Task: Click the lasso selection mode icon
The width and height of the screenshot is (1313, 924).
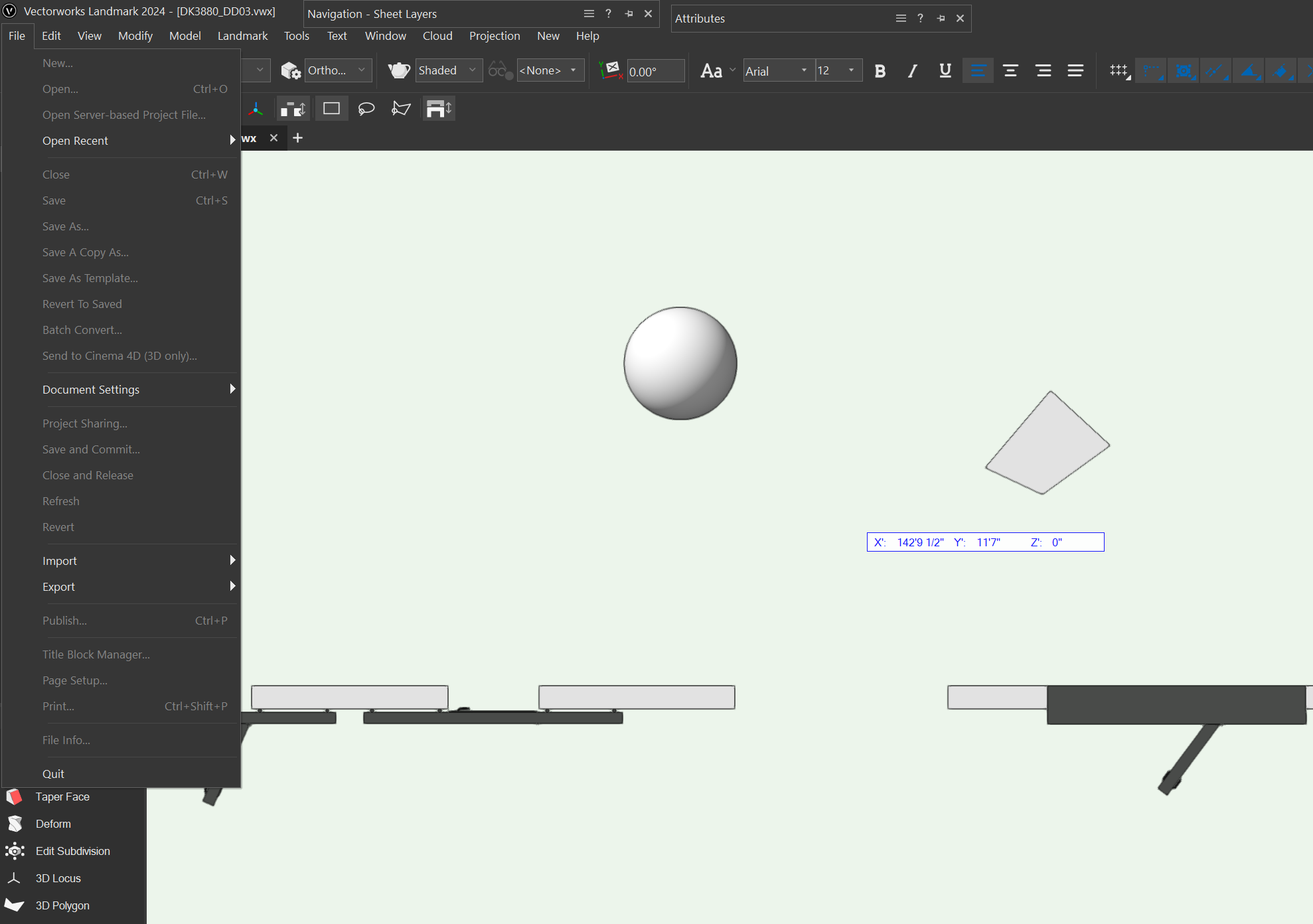Action: 366,109
